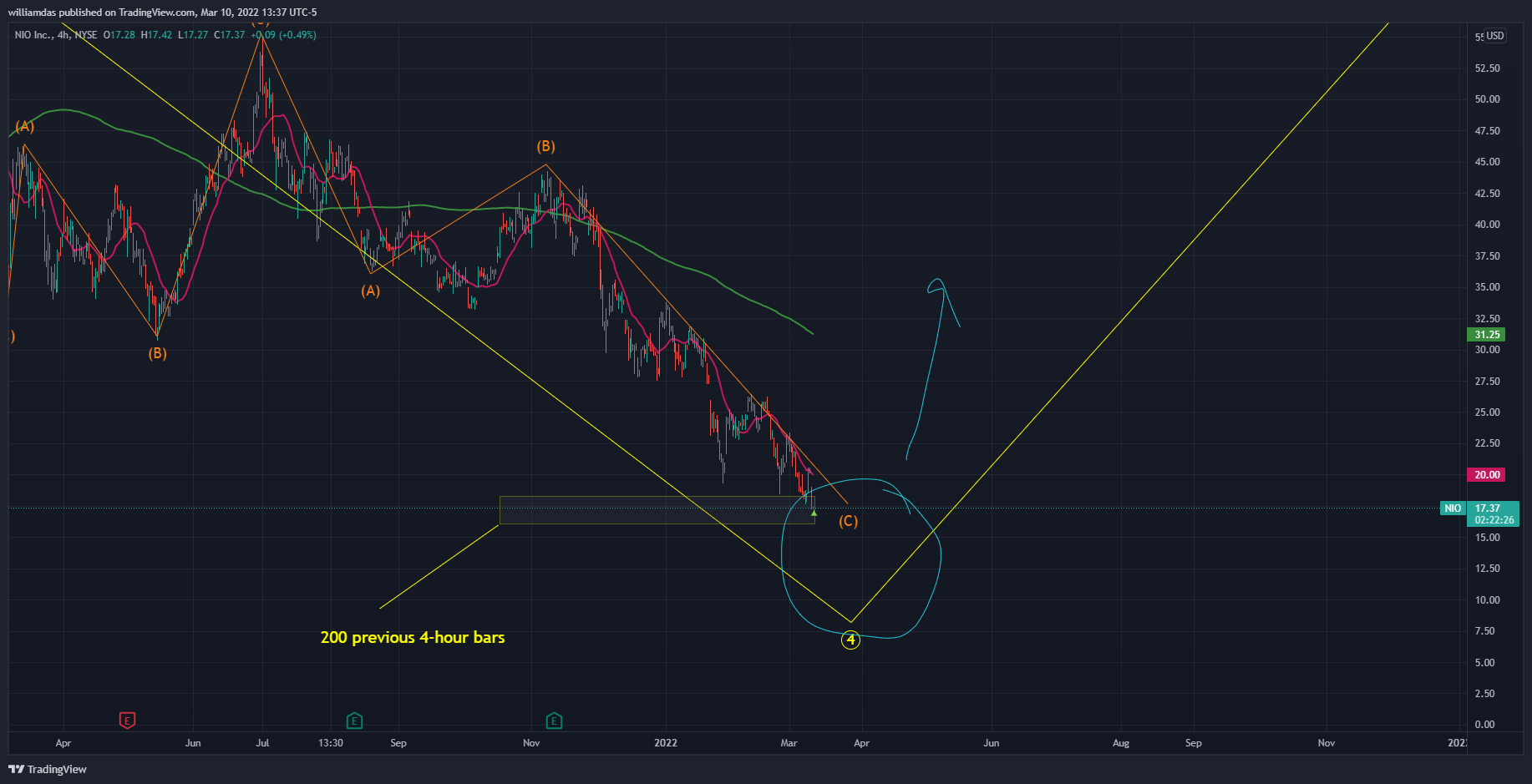Click the small green arrow below the last candle
Screen dimensions: 1532x784
click(814, 513)
